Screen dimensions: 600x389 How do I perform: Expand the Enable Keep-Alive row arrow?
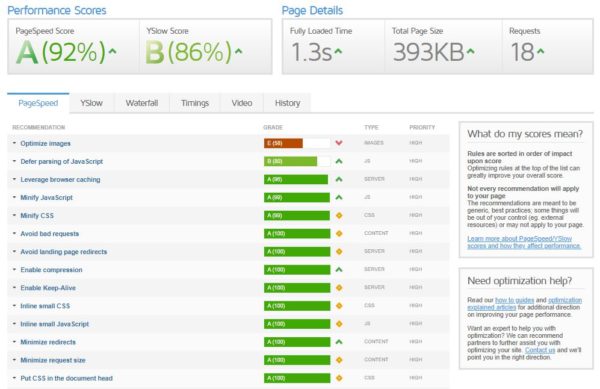point(14,288)
